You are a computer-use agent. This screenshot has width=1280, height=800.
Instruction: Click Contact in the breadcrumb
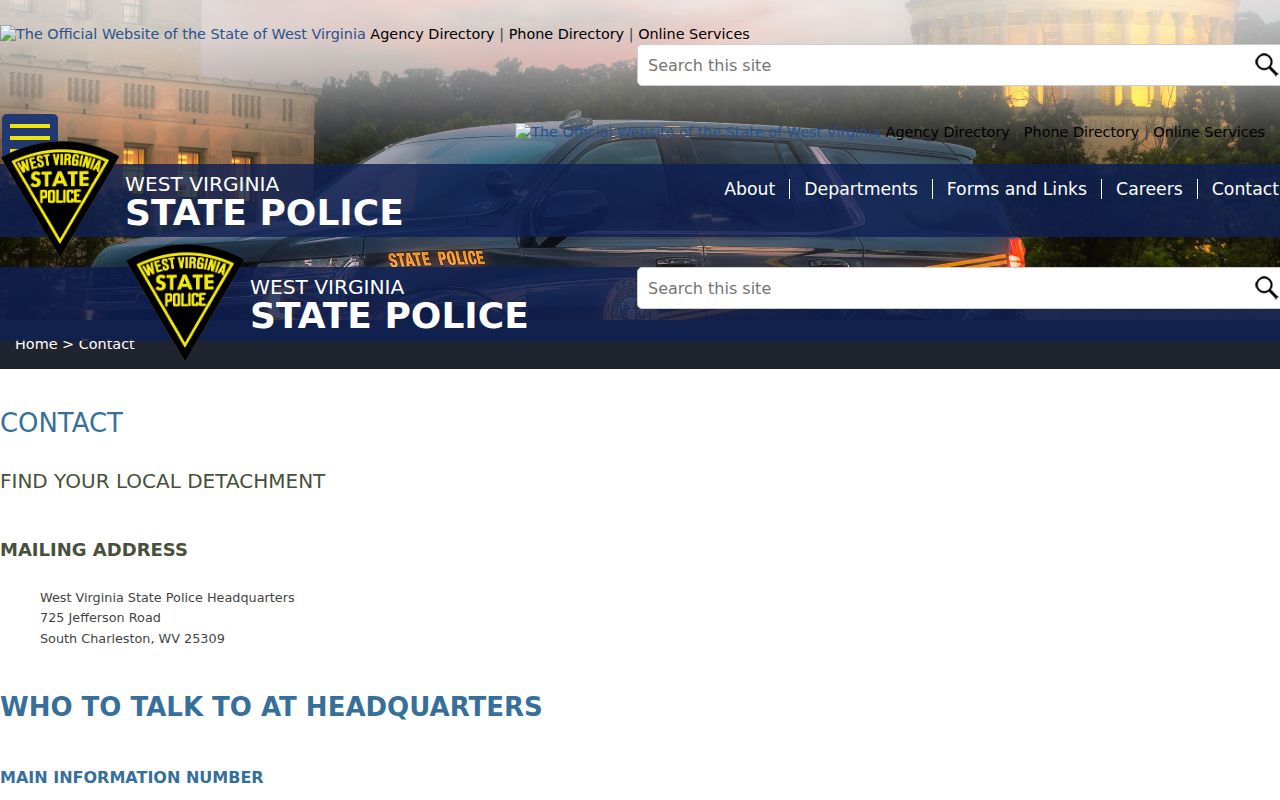point(106,344)
